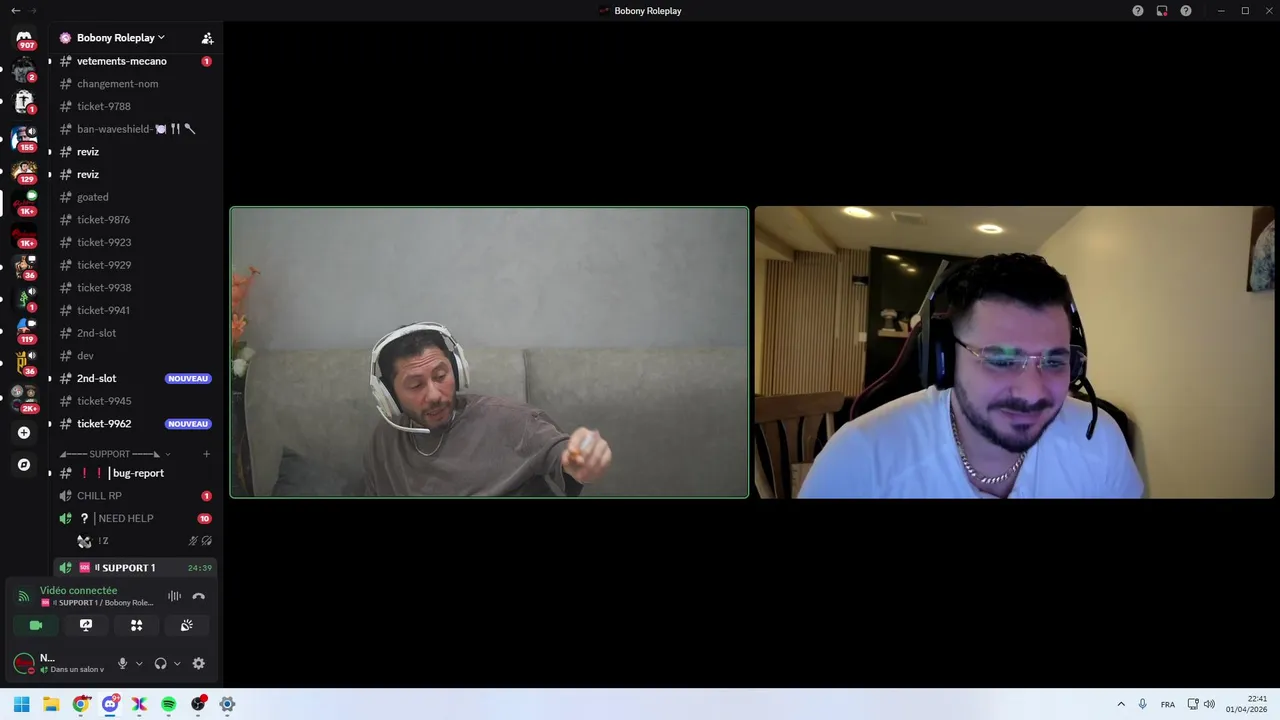Open network and volume tray icons

pos(1201,704)
